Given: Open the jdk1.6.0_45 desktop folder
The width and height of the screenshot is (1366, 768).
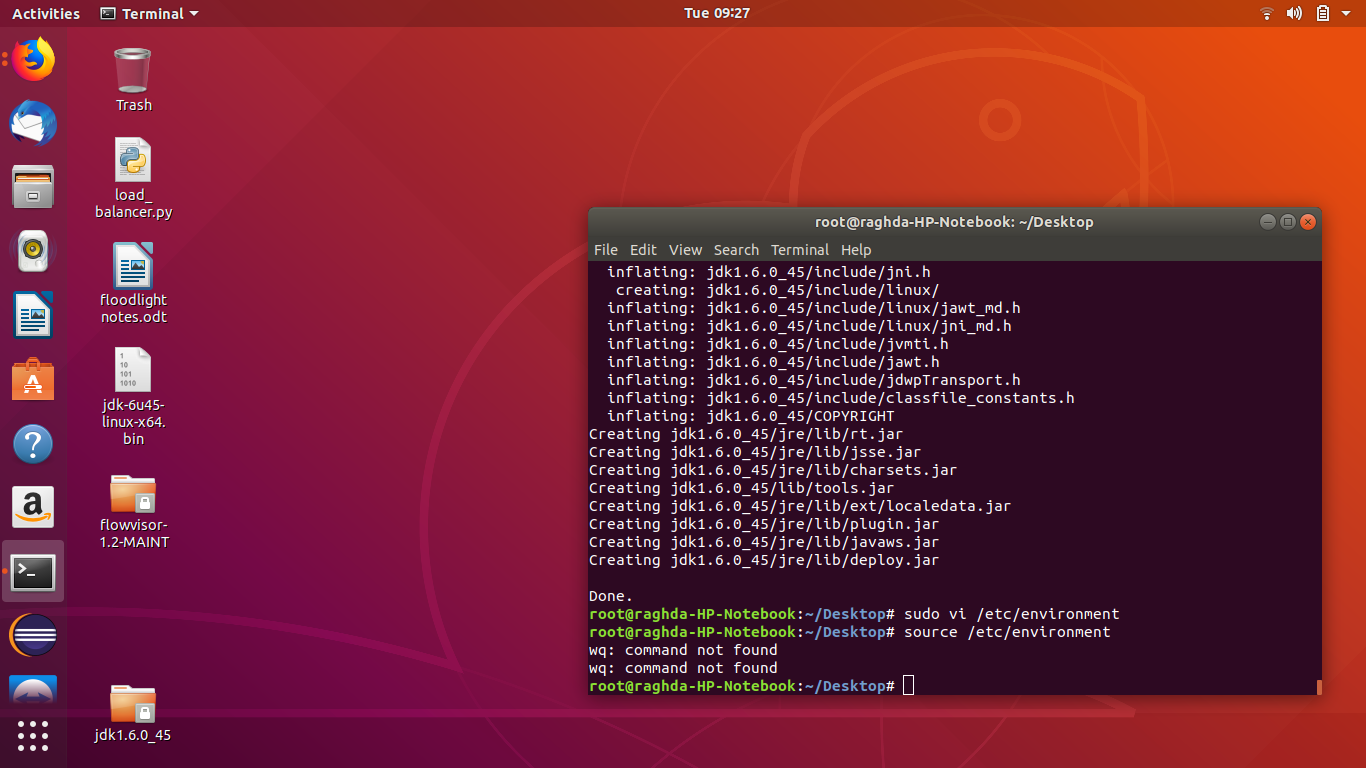Looking at the screenshot, I should [x=133, y=705].
